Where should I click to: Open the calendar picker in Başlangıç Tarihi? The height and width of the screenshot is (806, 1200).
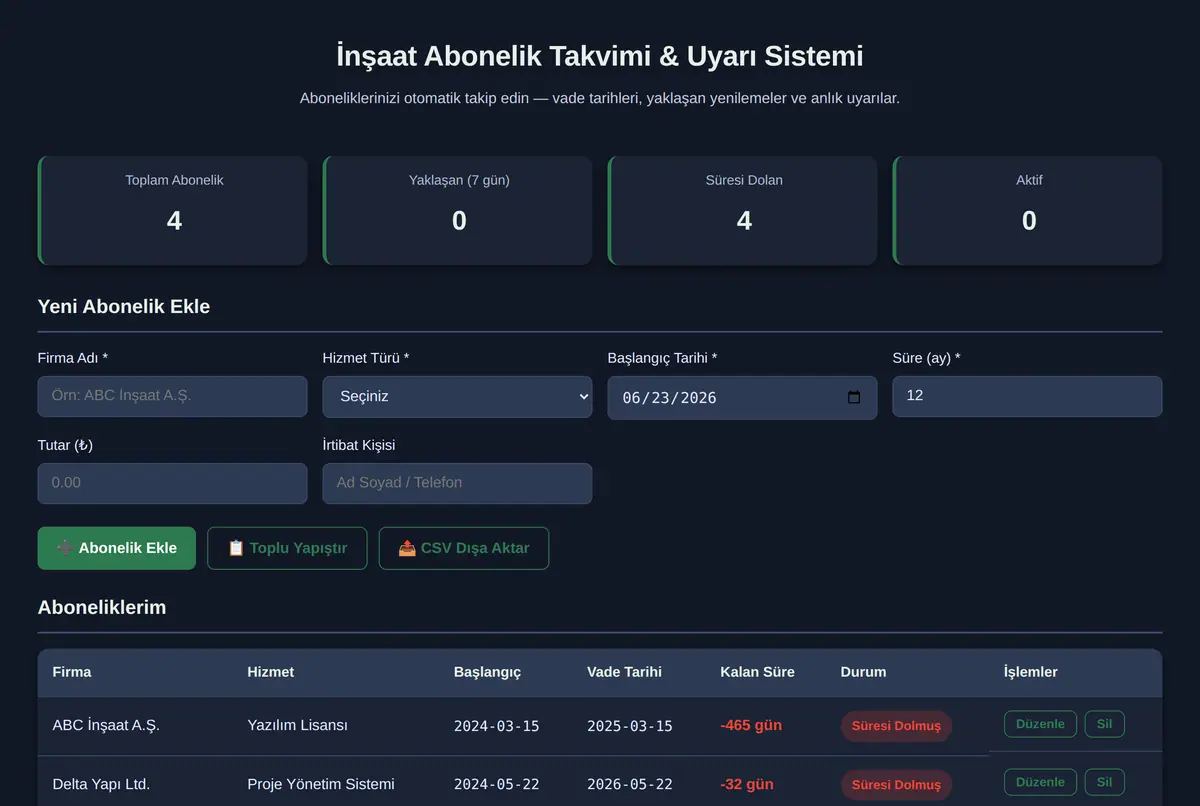(854, 397)
